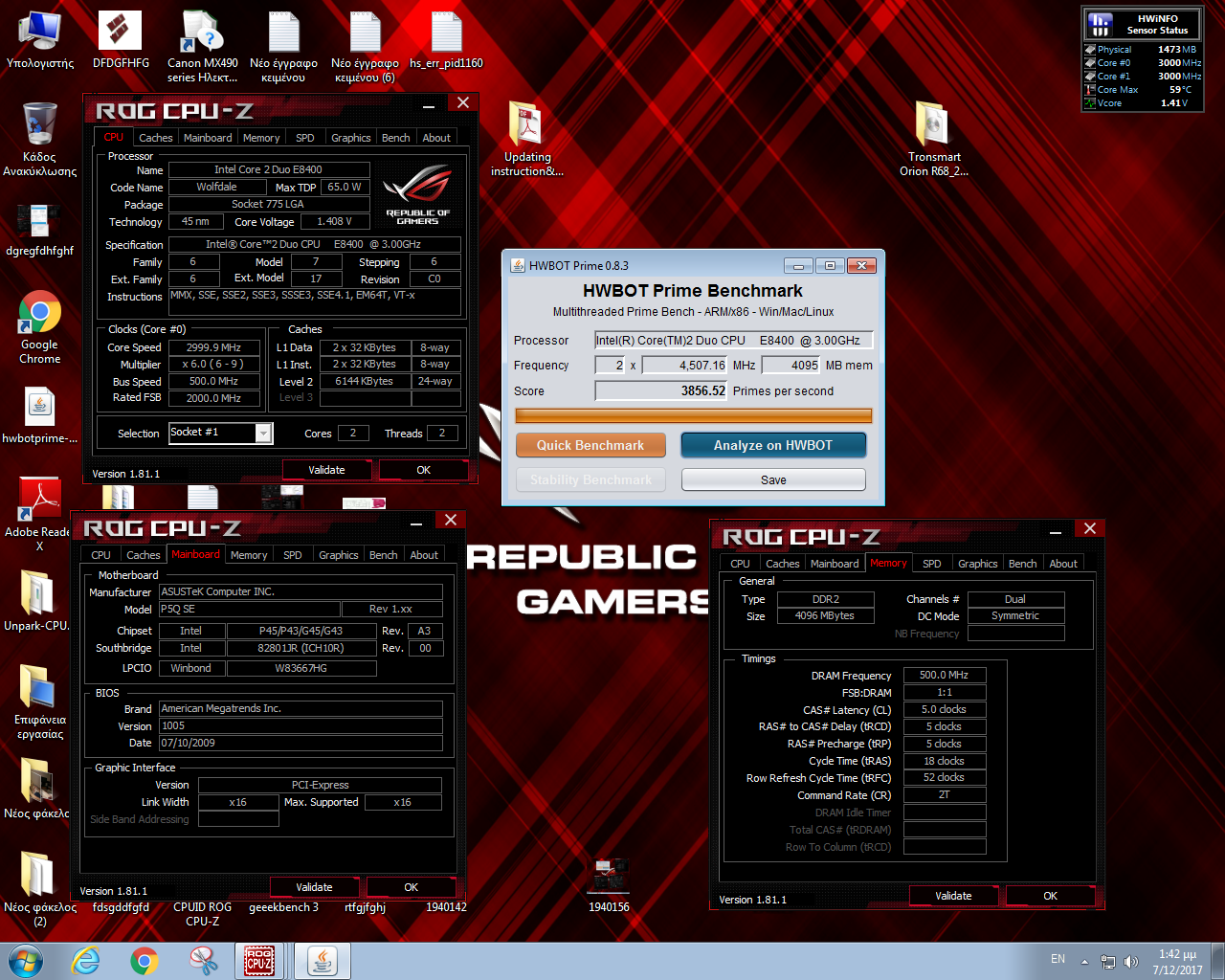This screenshot has height=980, width=1225.
Task: Click Core Speed value 2999.9 MHz
Action: coord(213,347)
